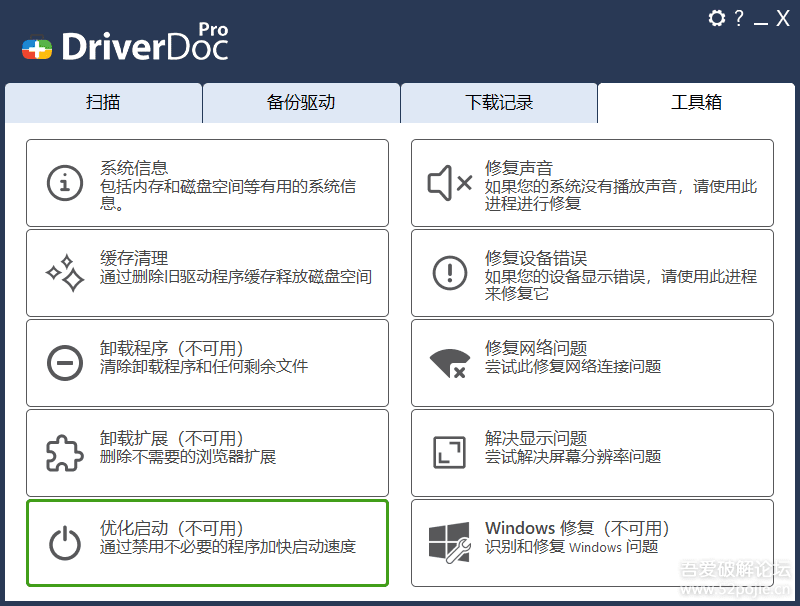The width and height of the screenshot is (800, 606).
Task: Click the question mark help icon
Action: (x=739, y=18)
